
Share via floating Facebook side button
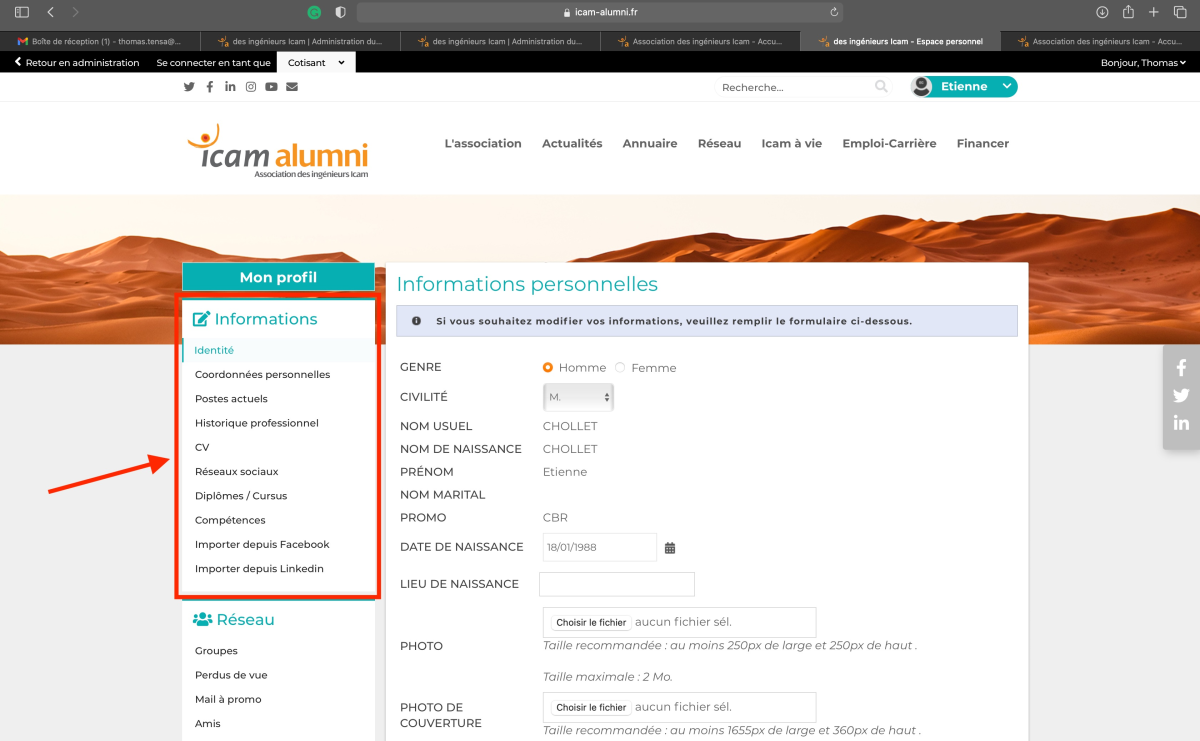1181,368
